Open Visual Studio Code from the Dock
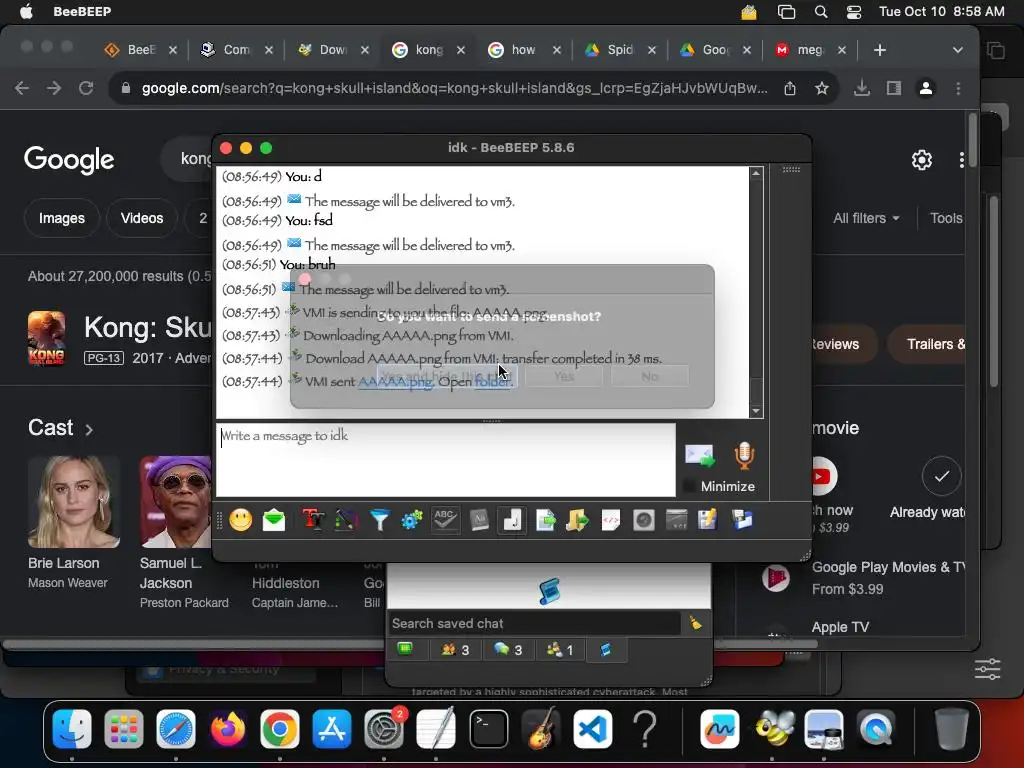This screenshot has width=1024, height=768. 592,729
